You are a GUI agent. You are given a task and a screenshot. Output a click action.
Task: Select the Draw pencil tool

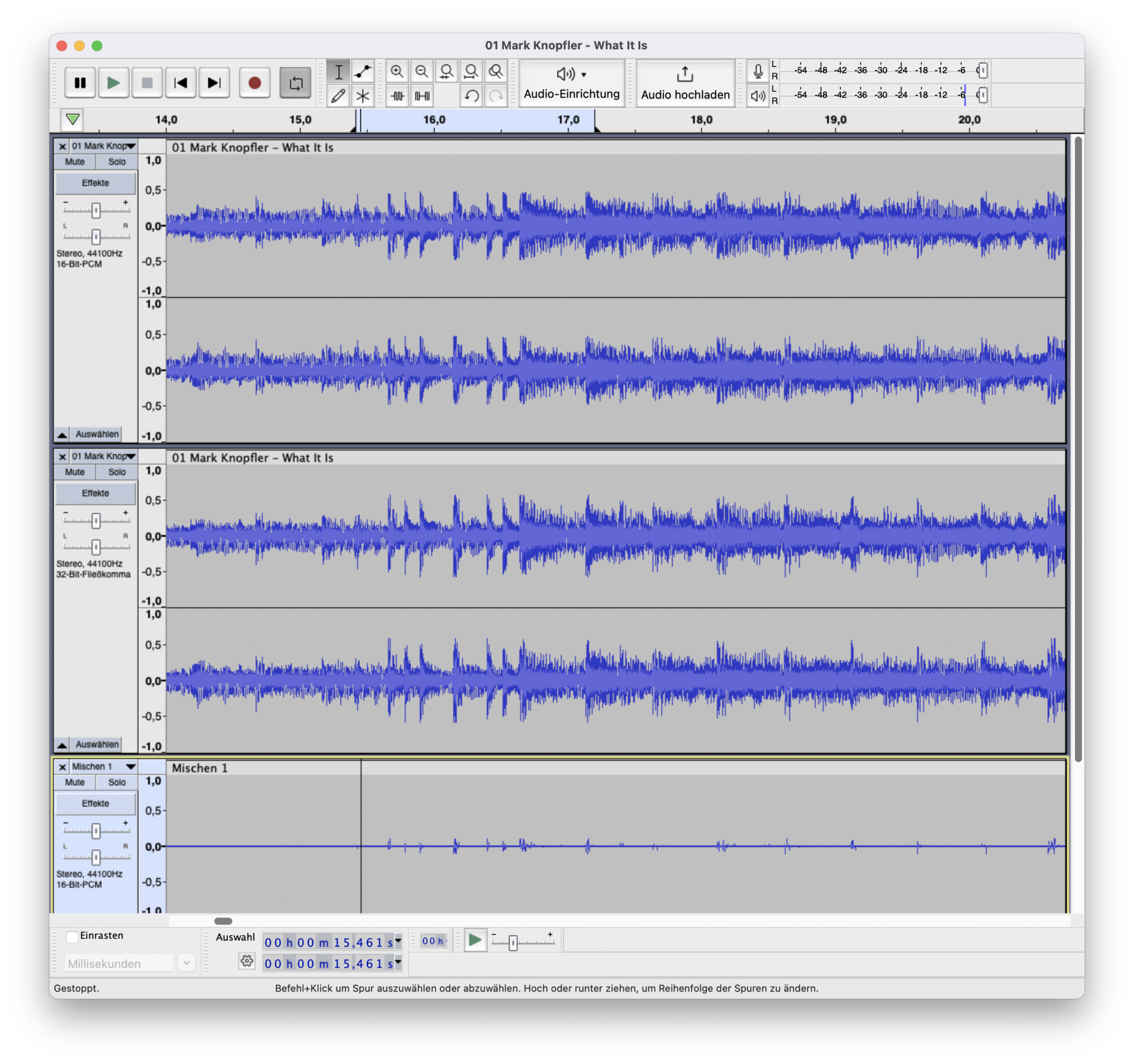coord(338,96)
